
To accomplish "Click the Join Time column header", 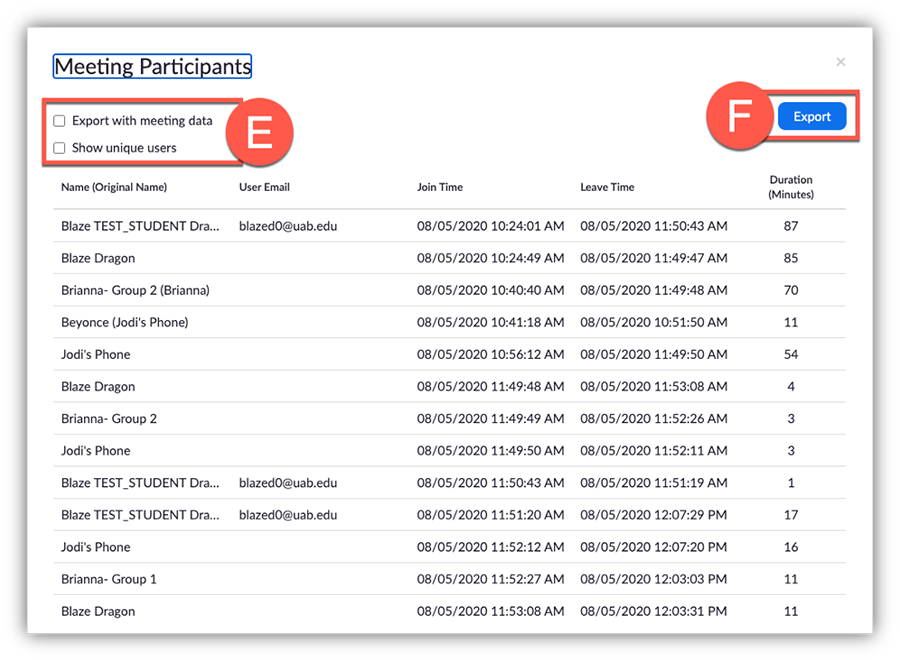I will pyautogui.click(x=440, y=187).
